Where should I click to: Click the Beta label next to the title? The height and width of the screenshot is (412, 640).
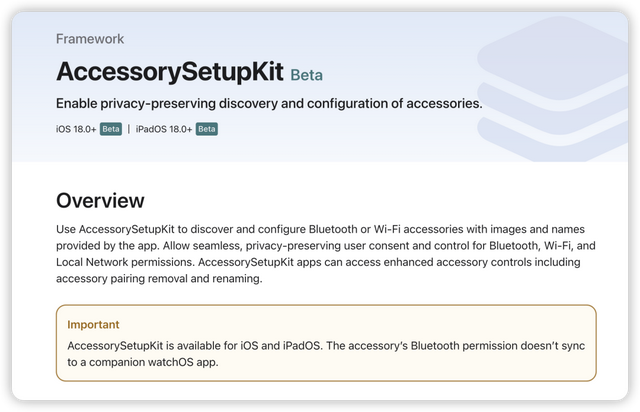306,74
